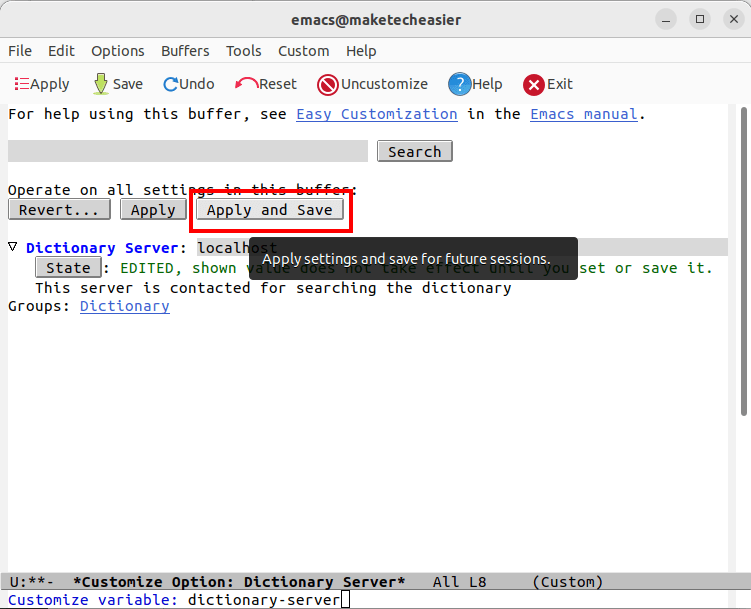Click the localhost server value field
Screen dimensions: 751x609
click(x=463, y=248)
